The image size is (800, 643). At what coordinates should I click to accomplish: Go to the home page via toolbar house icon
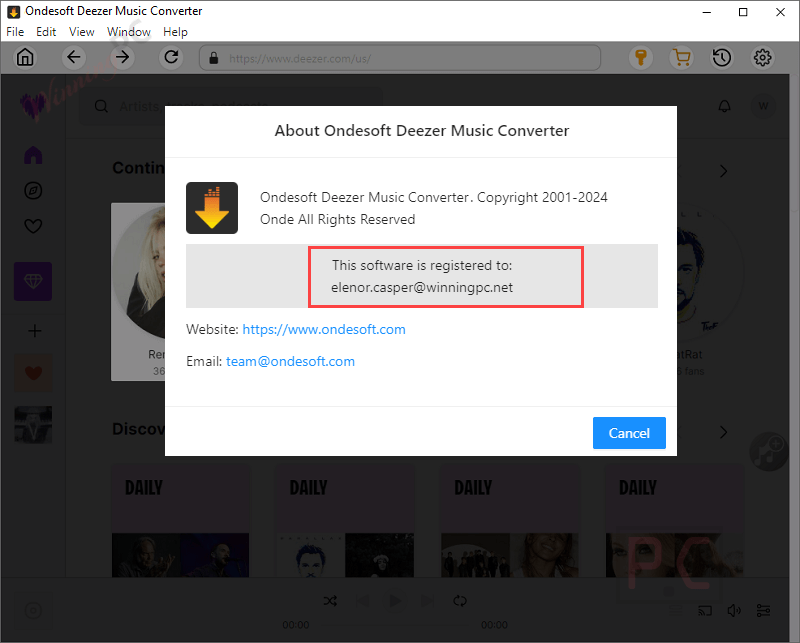pyautogui.click(x=25, y=57)
